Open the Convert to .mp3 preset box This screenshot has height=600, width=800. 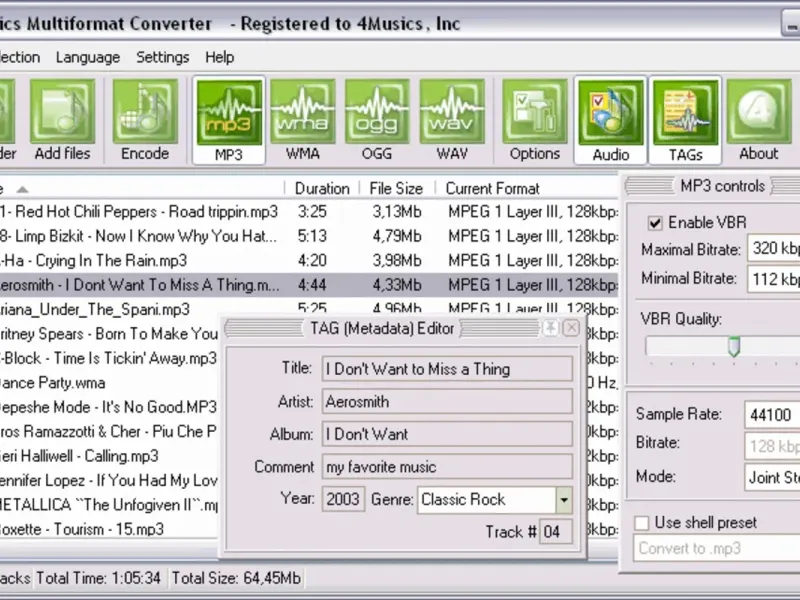[717, 548]
